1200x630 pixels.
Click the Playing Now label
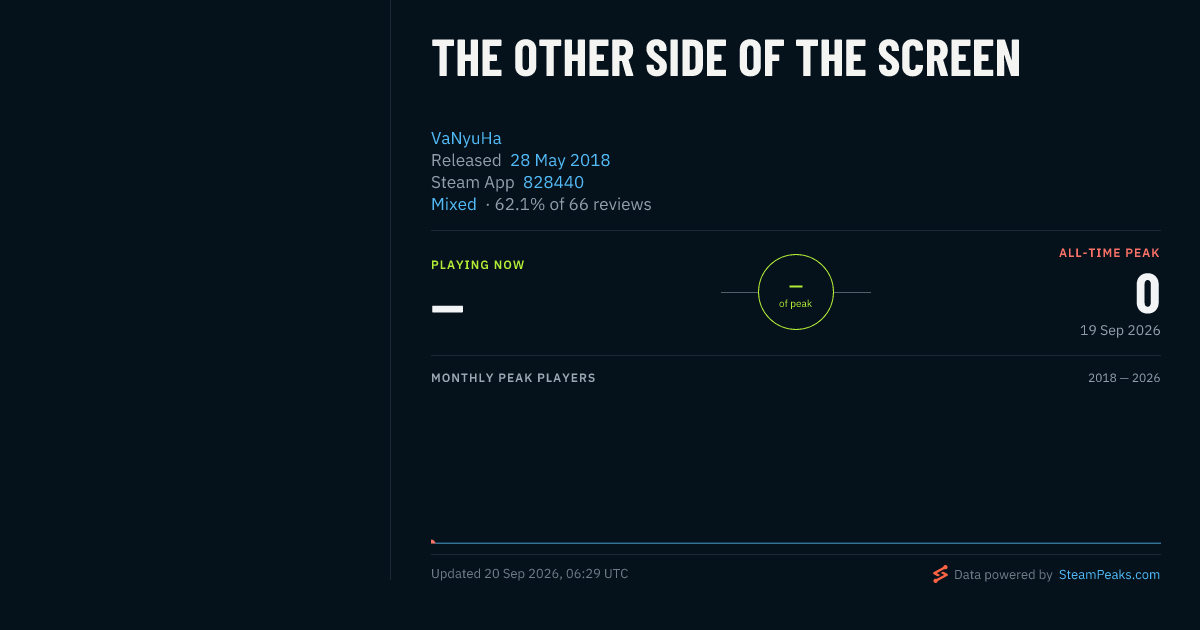pyautogui.click(x=478, y=265)
